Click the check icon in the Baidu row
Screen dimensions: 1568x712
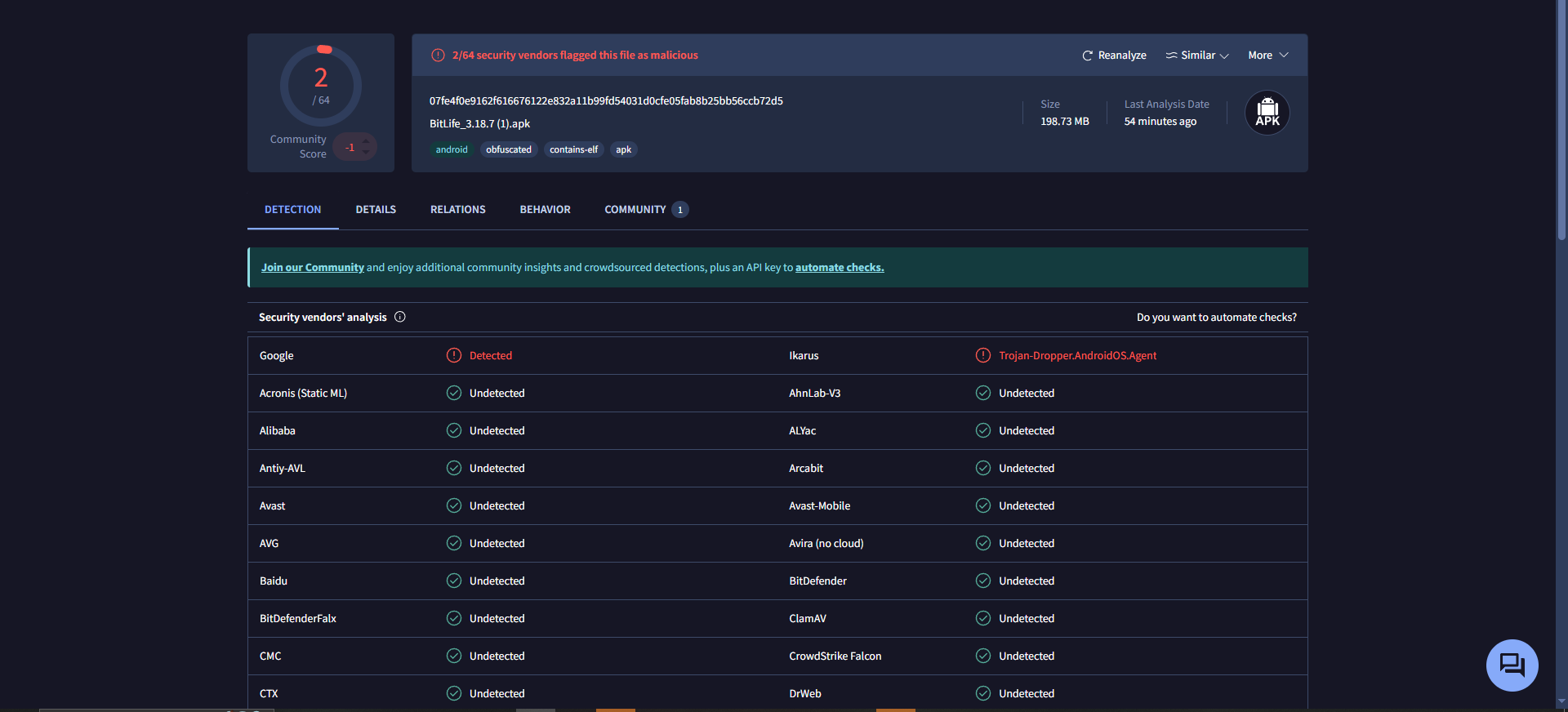(x=454, y=581)
